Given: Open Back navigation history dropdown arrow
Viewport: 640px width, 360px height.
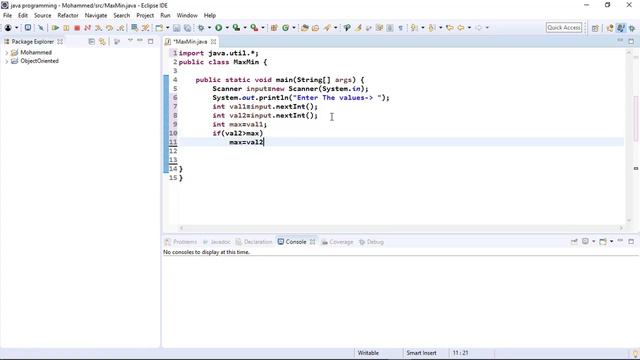Looking at the screenshot, I should point(469,28).
